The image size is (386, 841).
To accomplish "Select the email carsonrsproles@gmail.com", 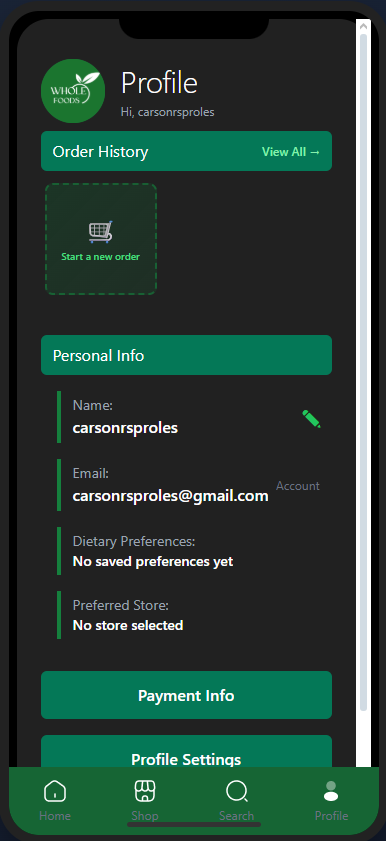I will [170, 496].
